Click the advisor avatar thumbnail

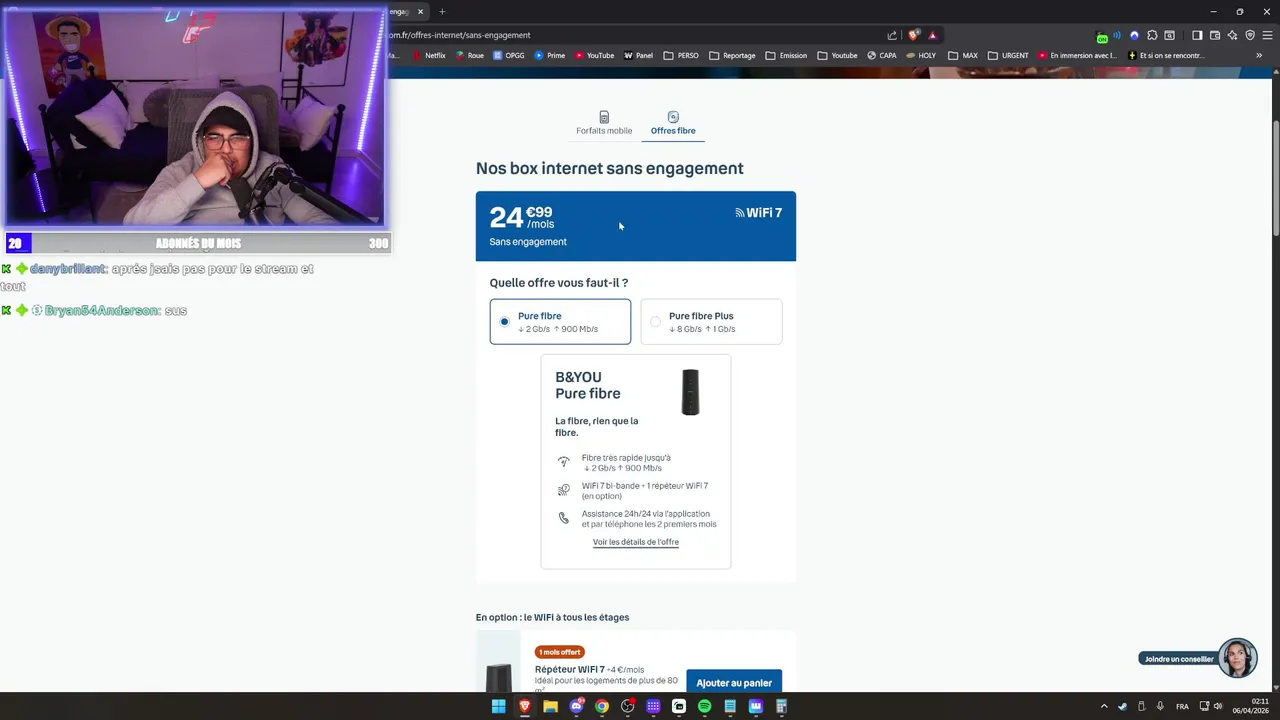1237,658
